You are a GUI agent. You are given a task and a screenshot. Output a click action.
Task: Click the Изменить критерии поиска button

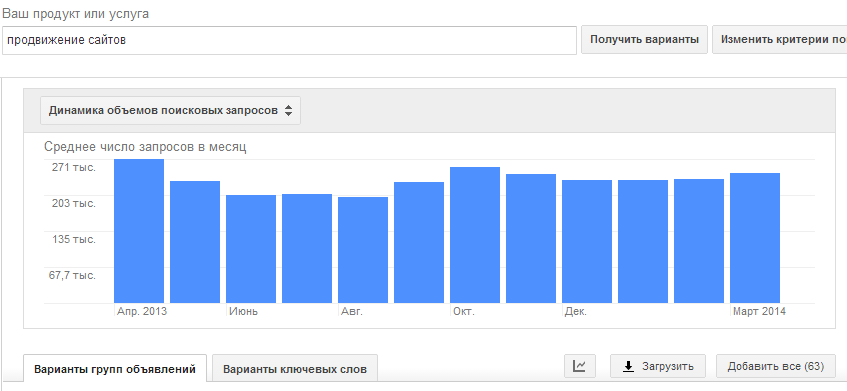pos(780,39)
